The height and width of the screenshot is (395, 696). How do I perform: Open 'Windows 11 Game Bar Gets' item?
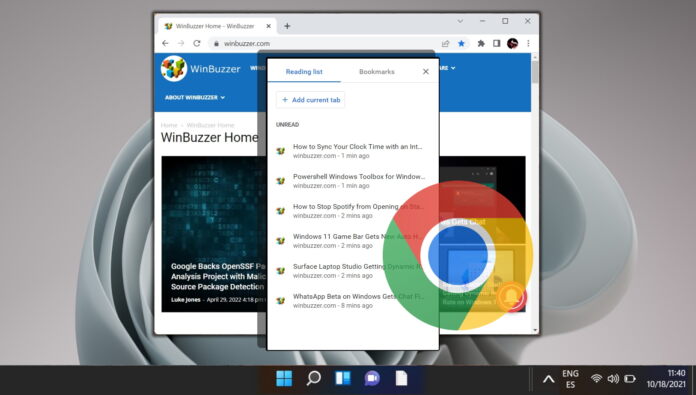coord(353,241)
